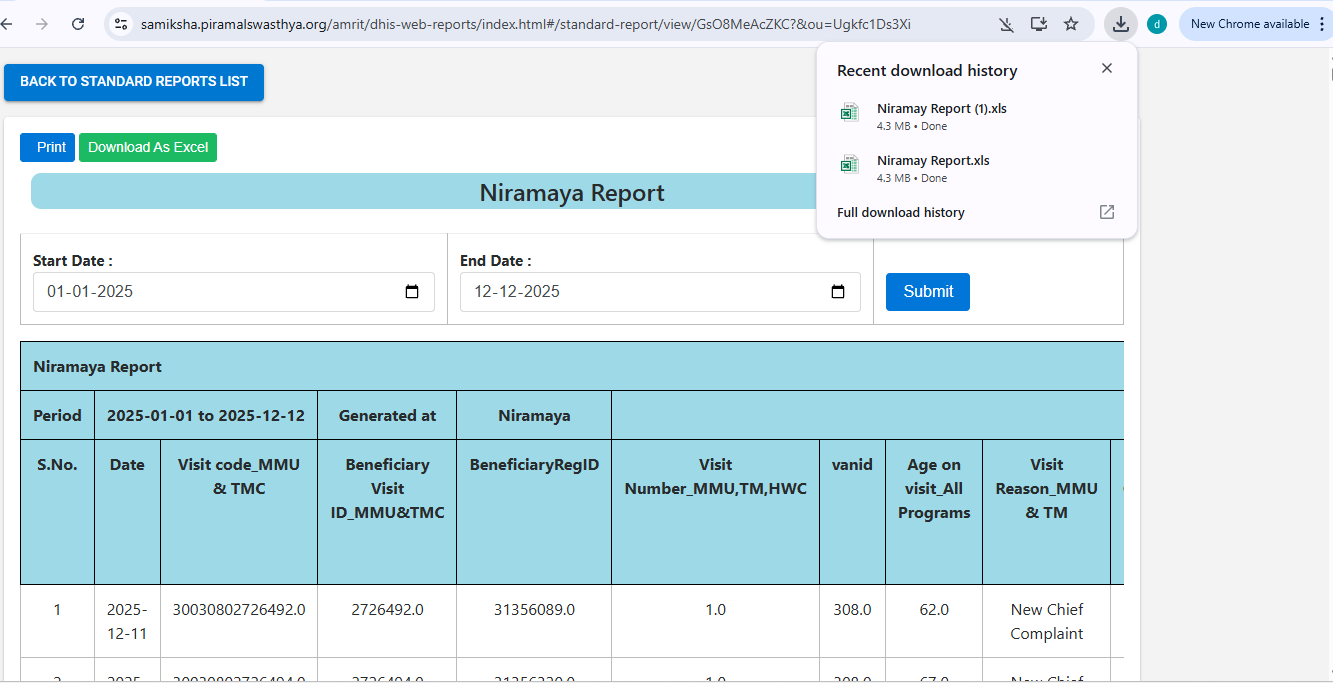Image resolution: width=1333 pixels, height=683 pixels.
Task: Click Download As Excel button
Action: tap(148, 148)
